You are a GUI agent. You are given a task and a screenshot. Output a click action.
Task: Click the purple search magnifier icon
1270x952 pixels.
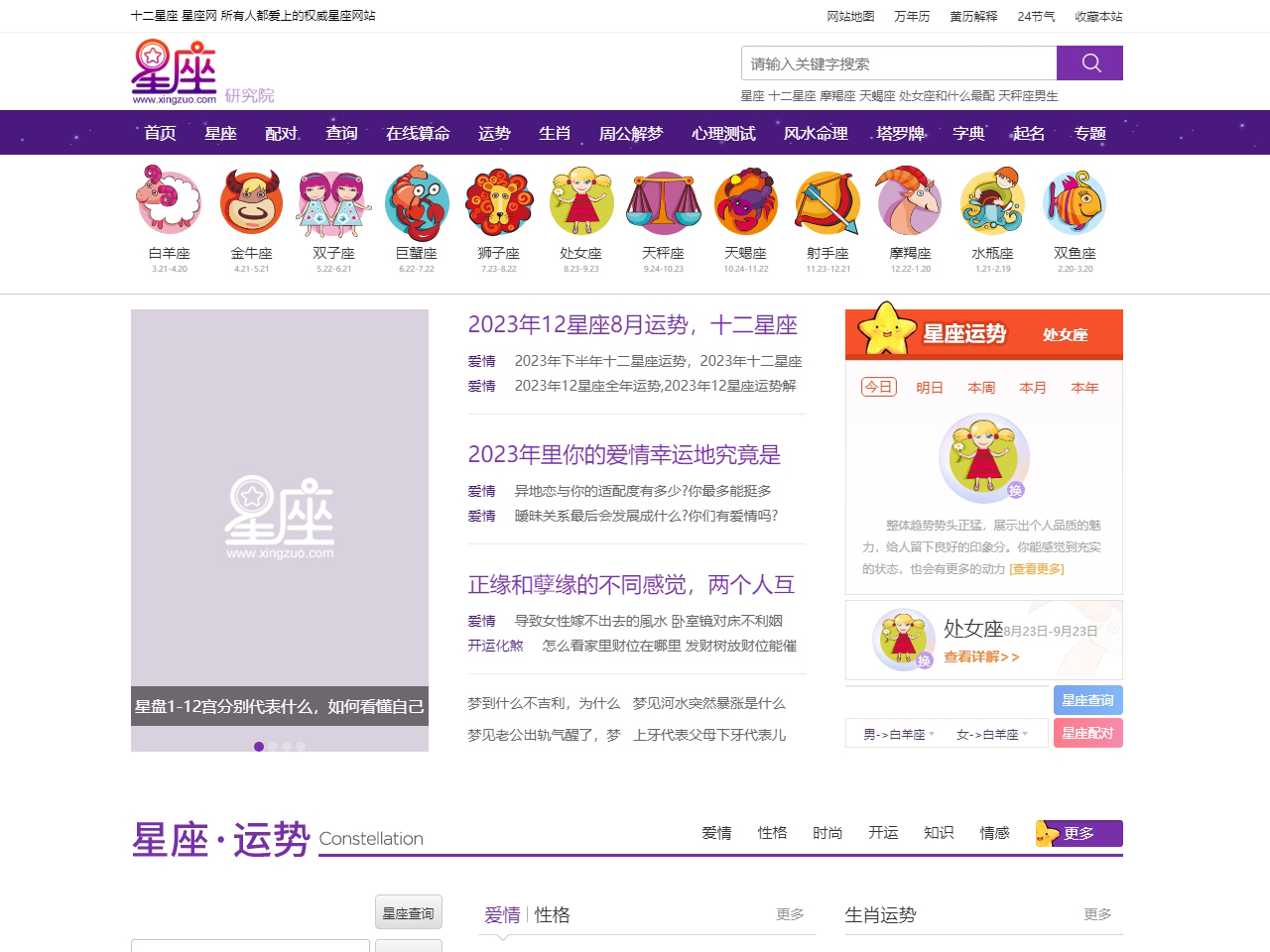pos(1089,62)
